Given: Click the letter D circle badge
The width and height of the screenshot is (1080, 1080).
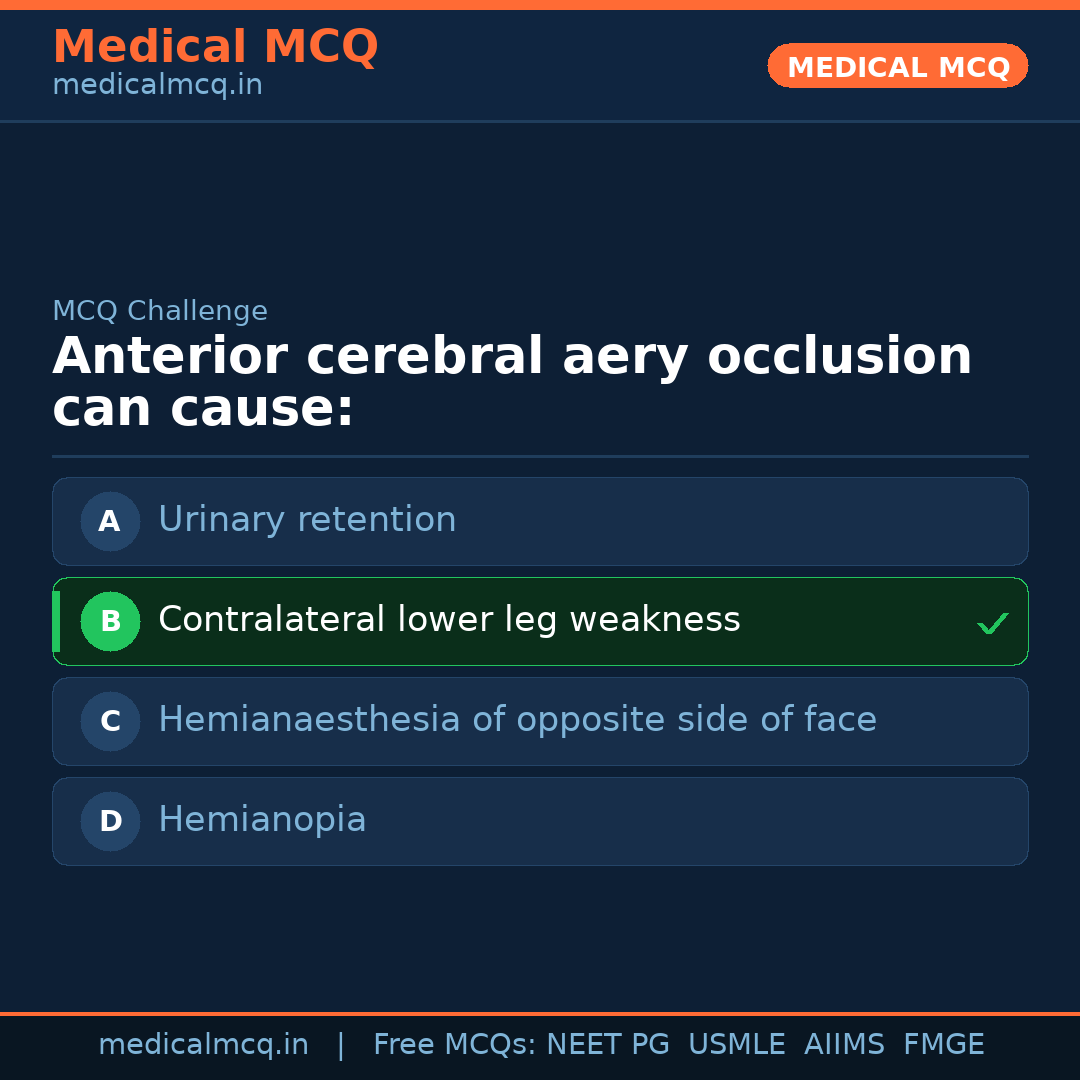Looking at the screenshot, I should click(x=110, y=821).
